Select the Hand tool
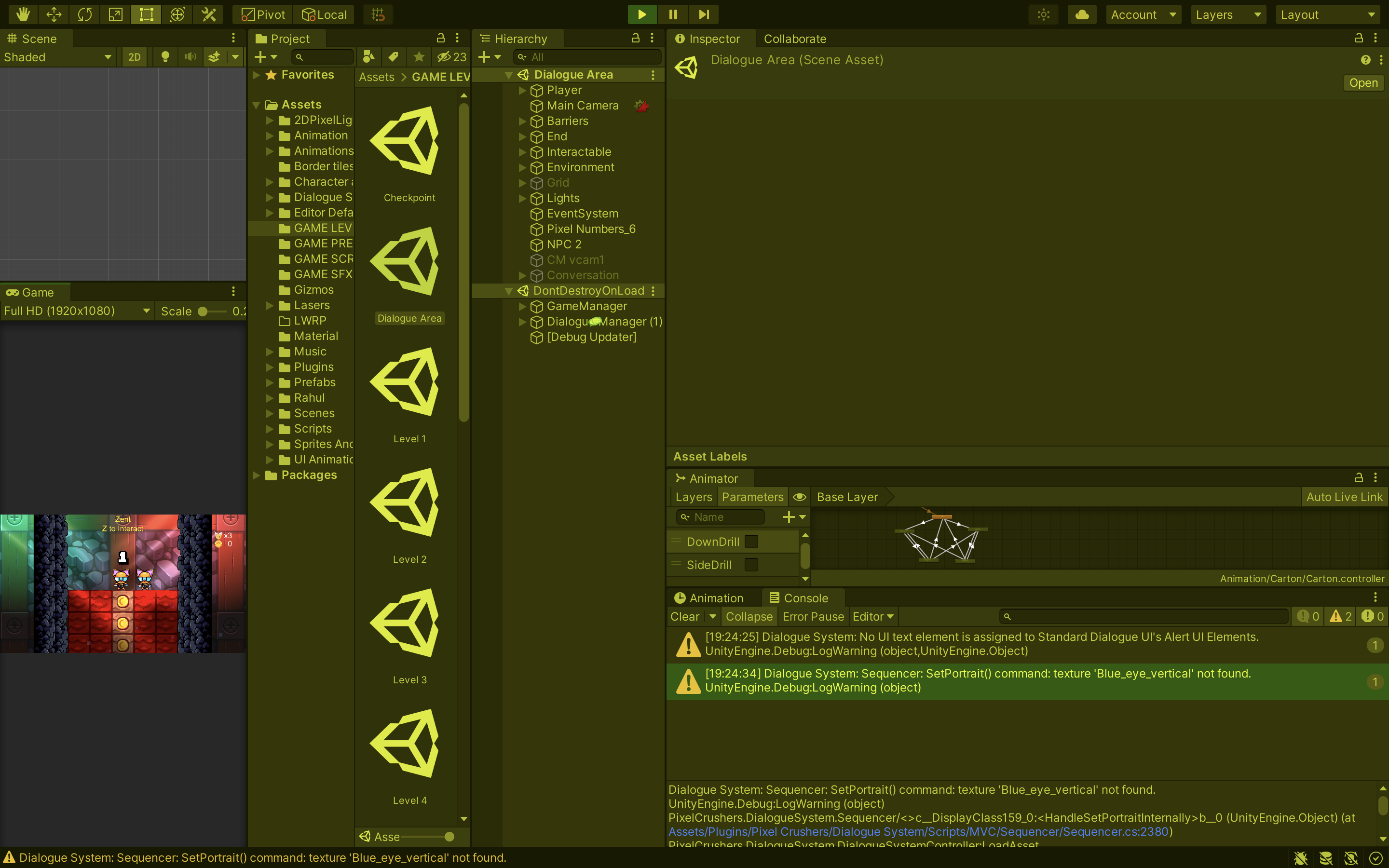Viewport: 1389px width, 868px height. click(23, 14)
